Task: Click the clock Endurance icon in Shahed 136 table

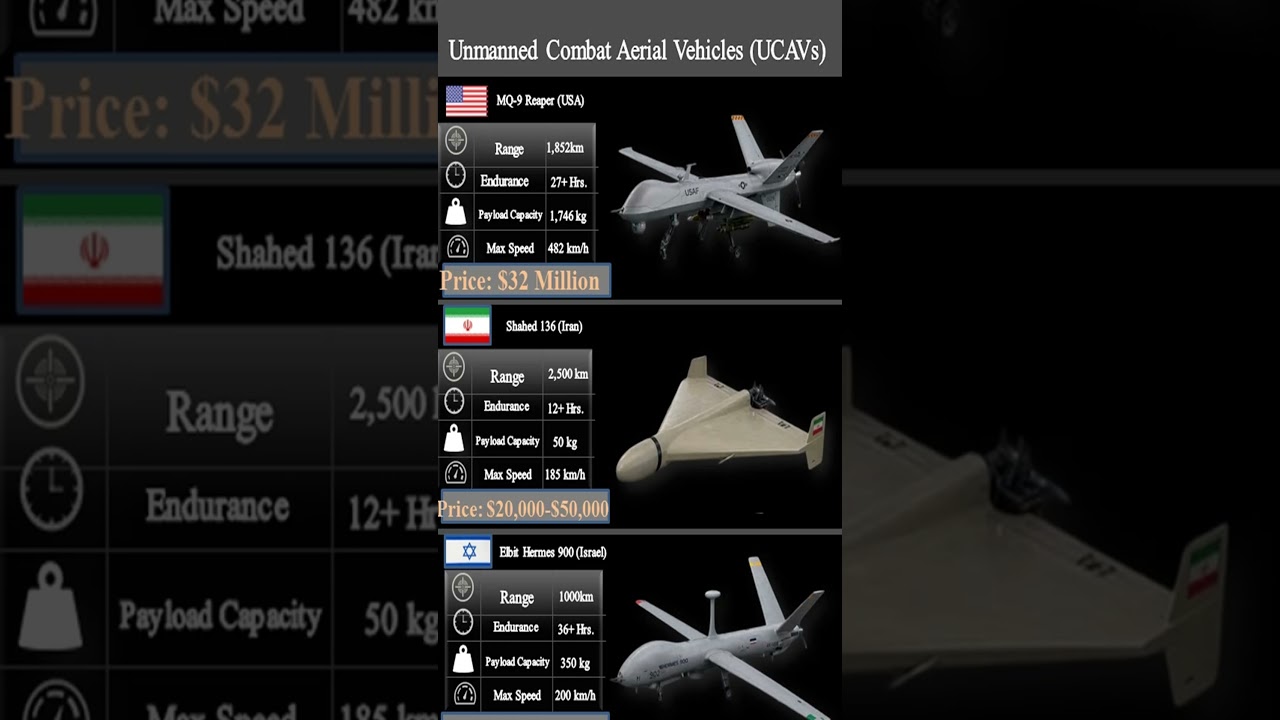Action: pyautogui.click(x=454, y=402)
